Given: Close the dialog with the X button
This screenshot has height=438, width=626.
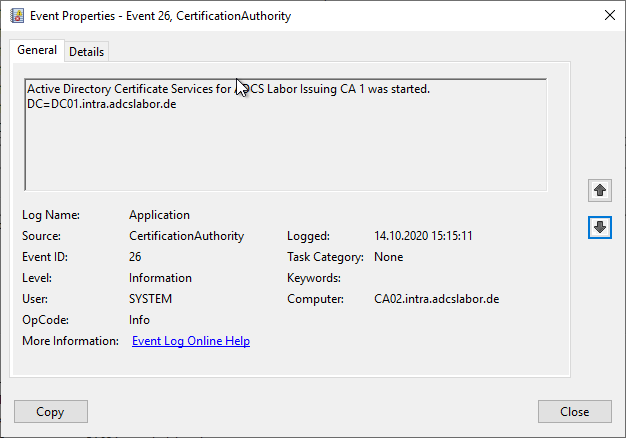Looking at the screenshot, I should (x=610, y=15).
